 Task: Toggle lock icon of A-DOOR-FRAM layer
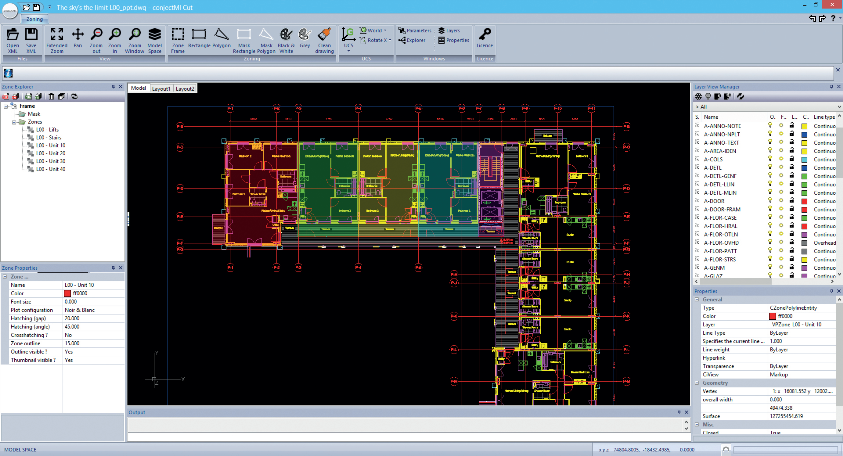pos(792,209)
